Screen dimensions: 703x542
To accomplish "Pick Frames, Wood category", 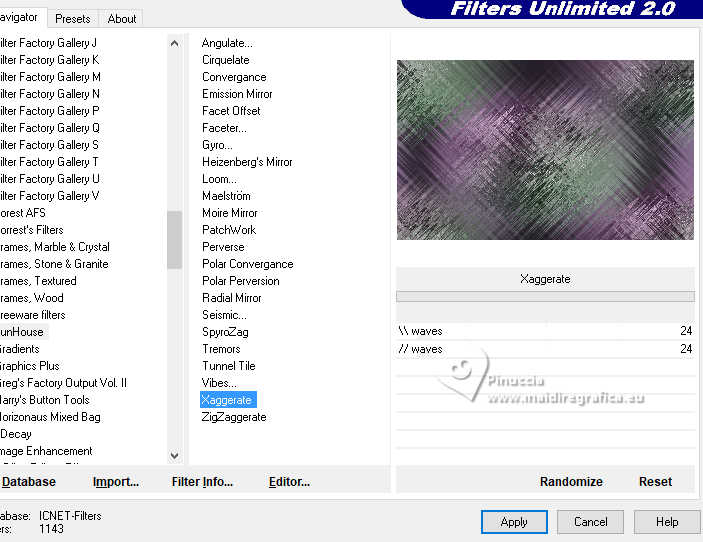I will pyautogui.click(x=32, y=299).
